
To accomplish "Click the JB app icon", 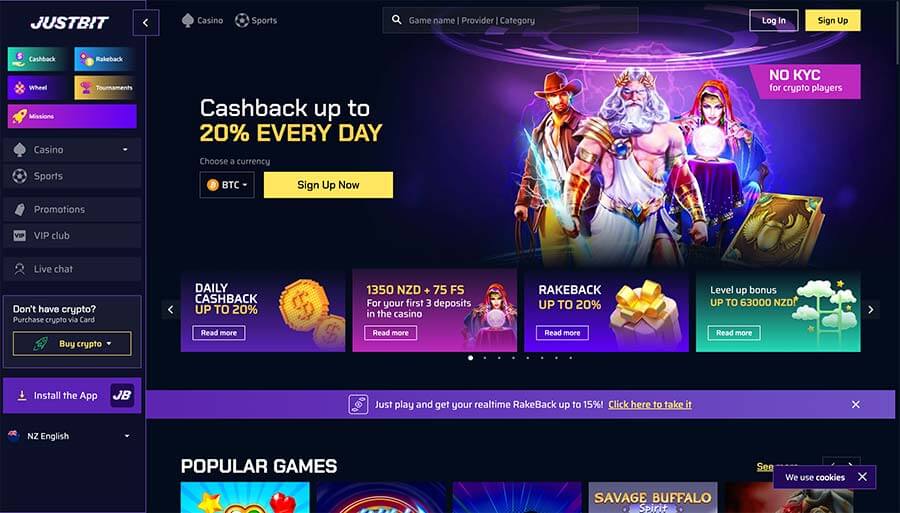I will coord(122,395).
